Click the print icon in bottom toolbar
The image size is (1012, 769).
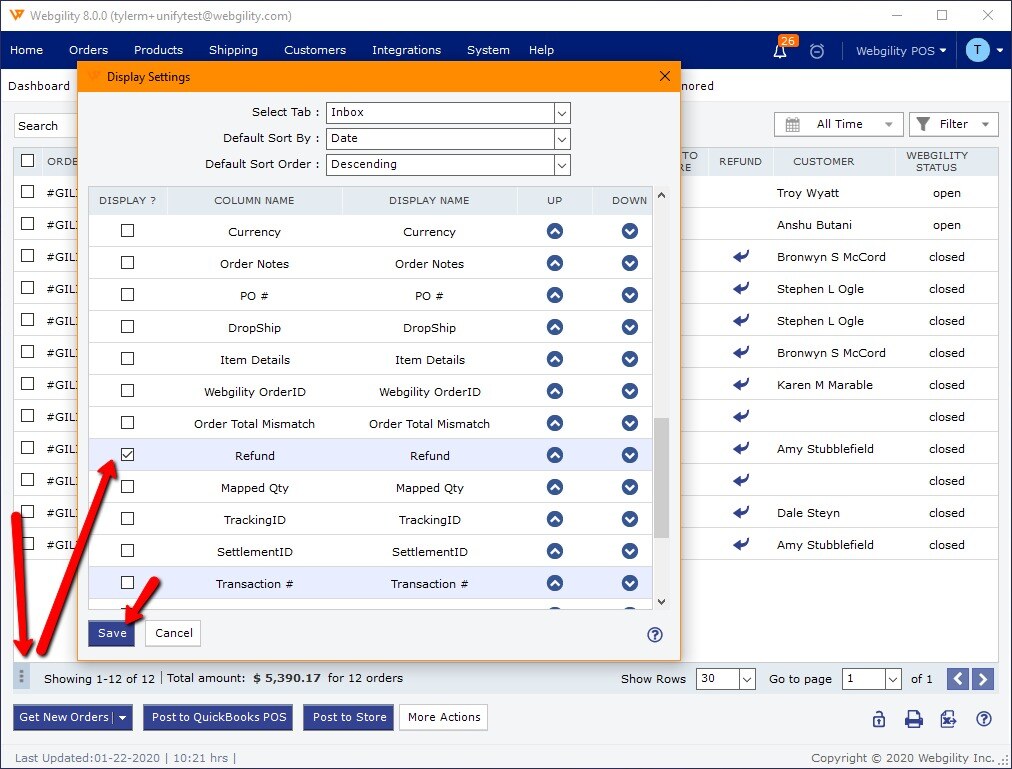point(913,719)
